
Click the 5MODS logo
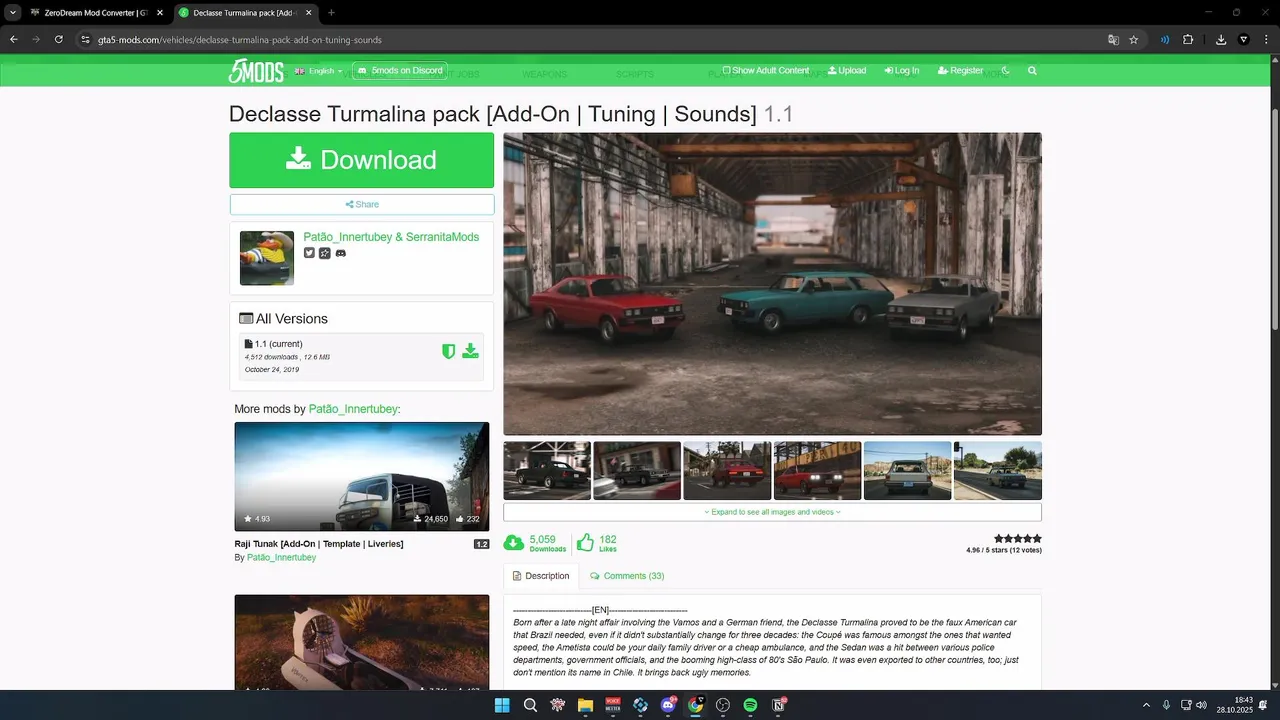click(256, 71)
